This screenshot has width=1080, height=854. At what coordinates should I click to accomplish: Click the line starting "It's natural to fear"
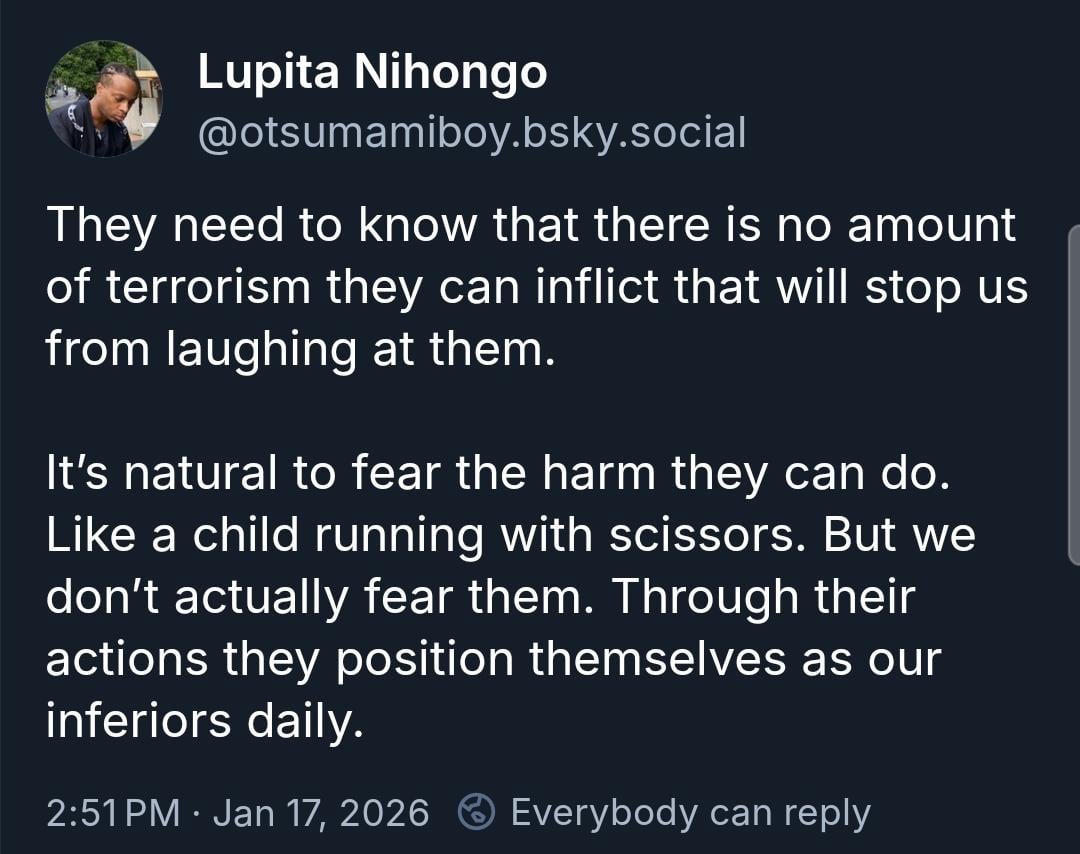click(495, 474)
